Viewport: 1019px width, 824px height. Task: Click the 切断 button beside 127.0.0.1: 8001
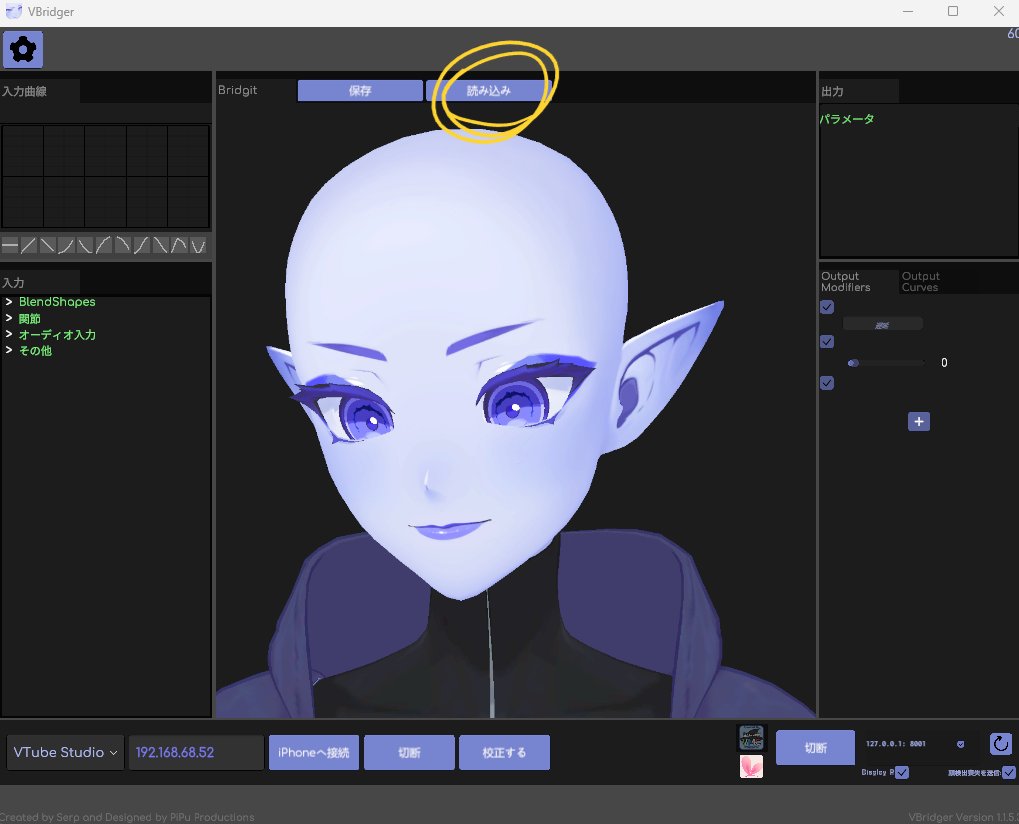[x=816, y=747]
